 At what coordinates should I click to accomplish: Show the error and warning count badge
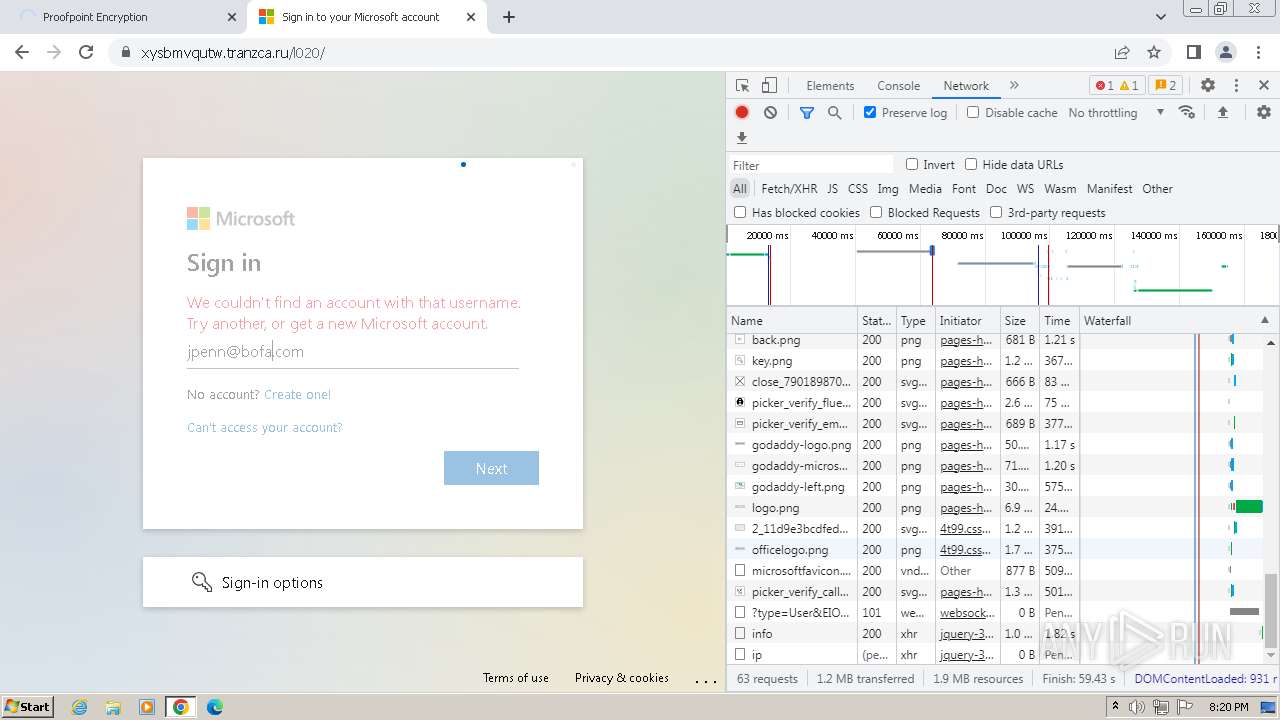(1116, 86)
